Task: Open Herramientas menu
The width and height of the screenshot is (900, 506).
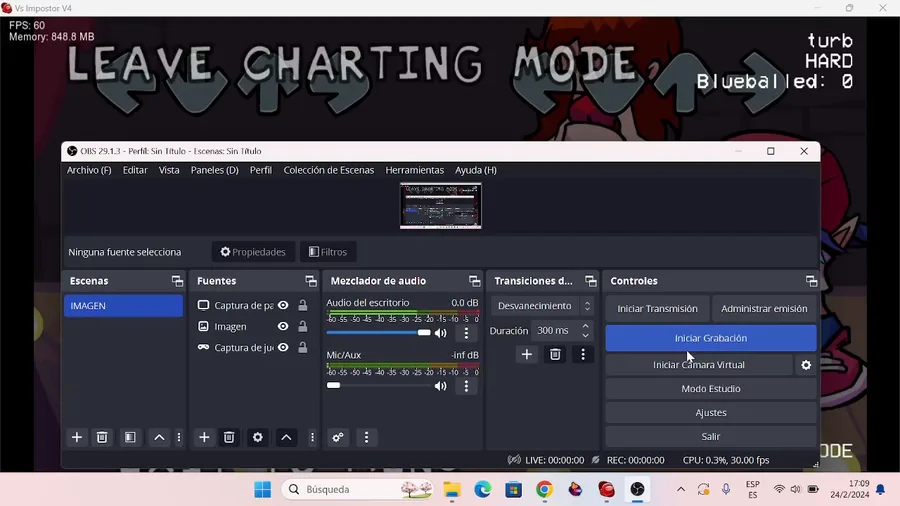Action: click(414, 170)
